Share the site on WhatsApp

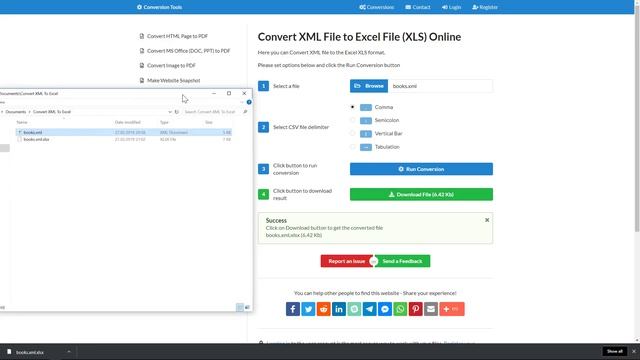pos(400,309)
